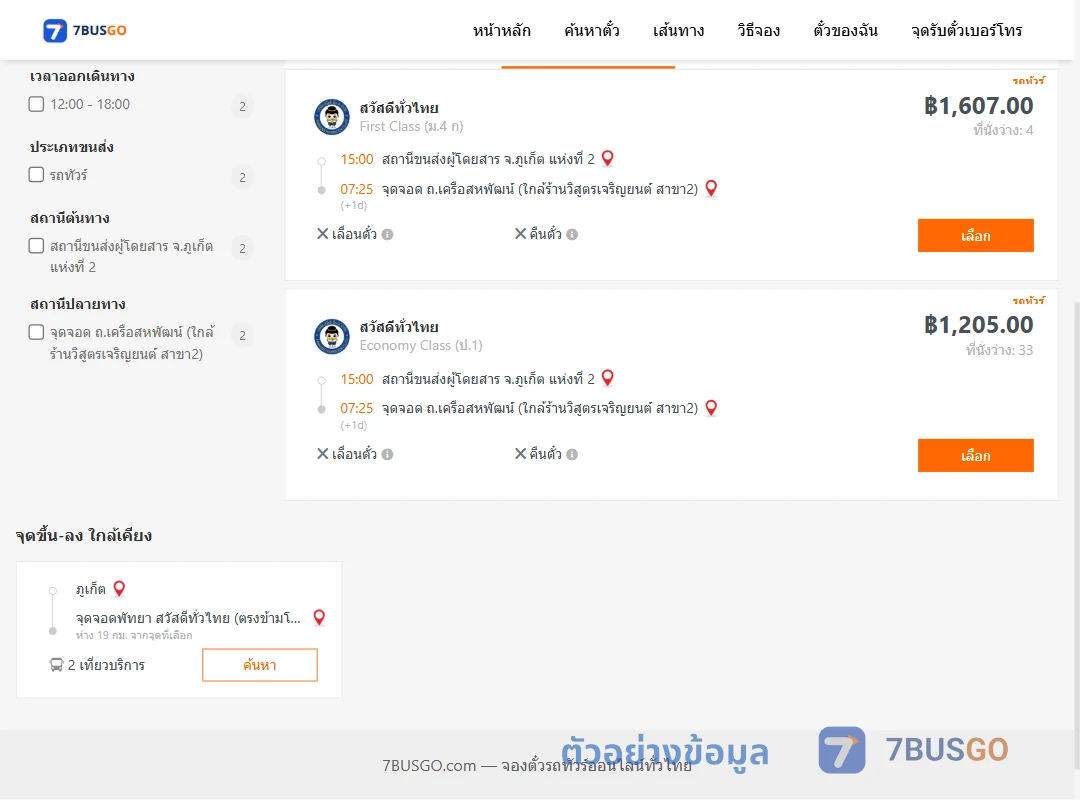Click info icon beside คืนตั๋ว on Economy Class

pos(572,454)
